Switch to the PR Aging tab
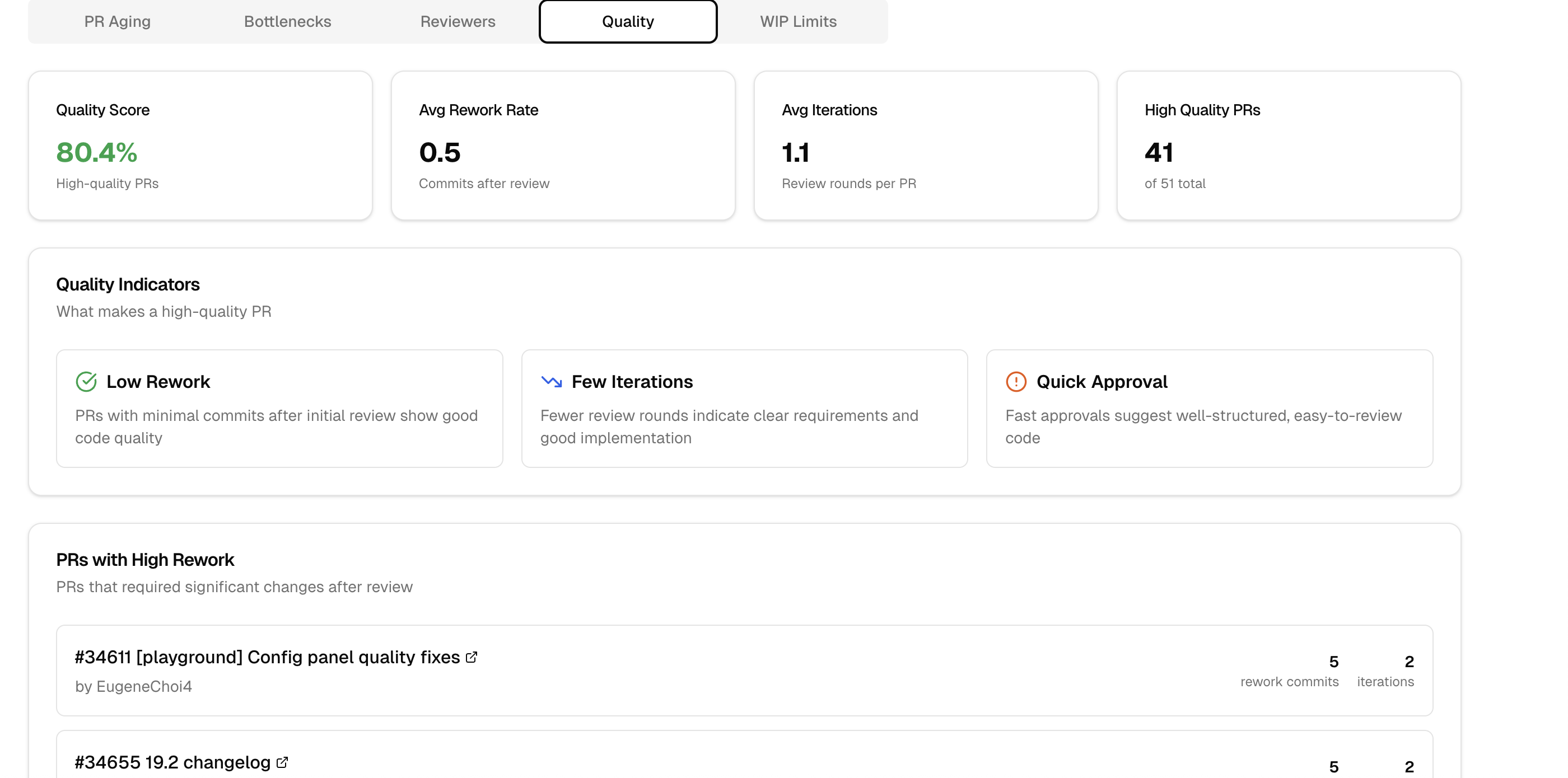Viewport: 1568px width, 778px height. (x=118, y=21)
